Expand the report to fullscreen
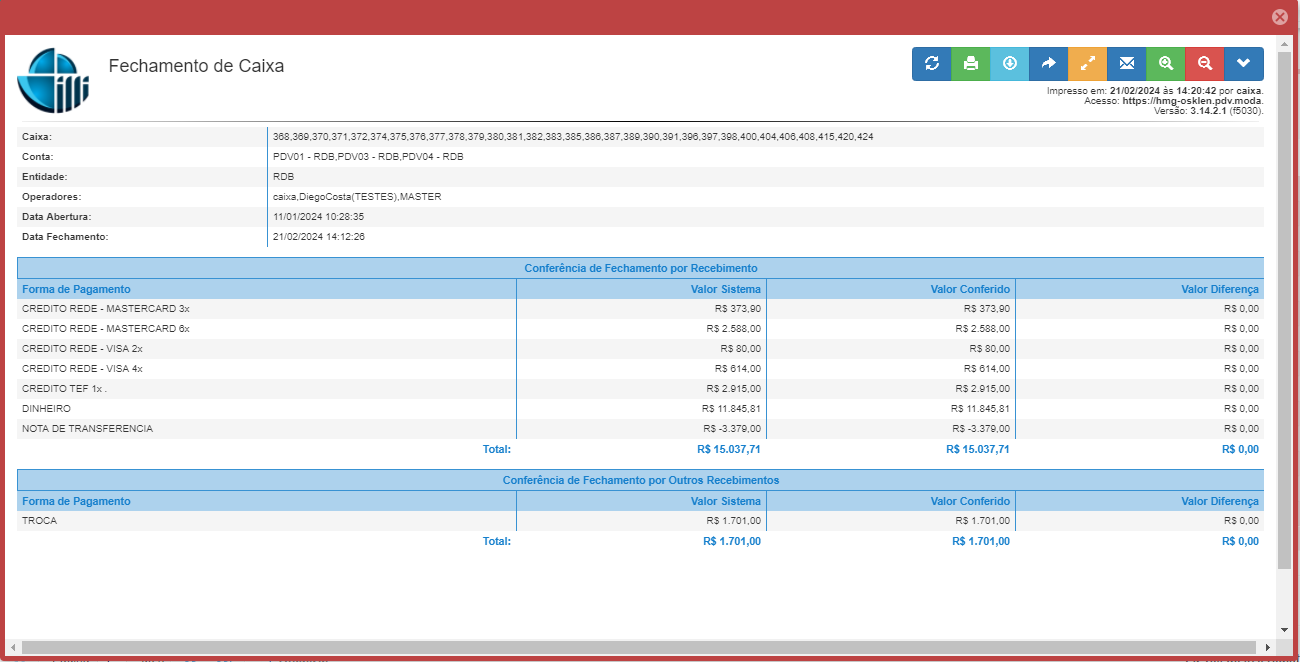 coord(1087,64)
